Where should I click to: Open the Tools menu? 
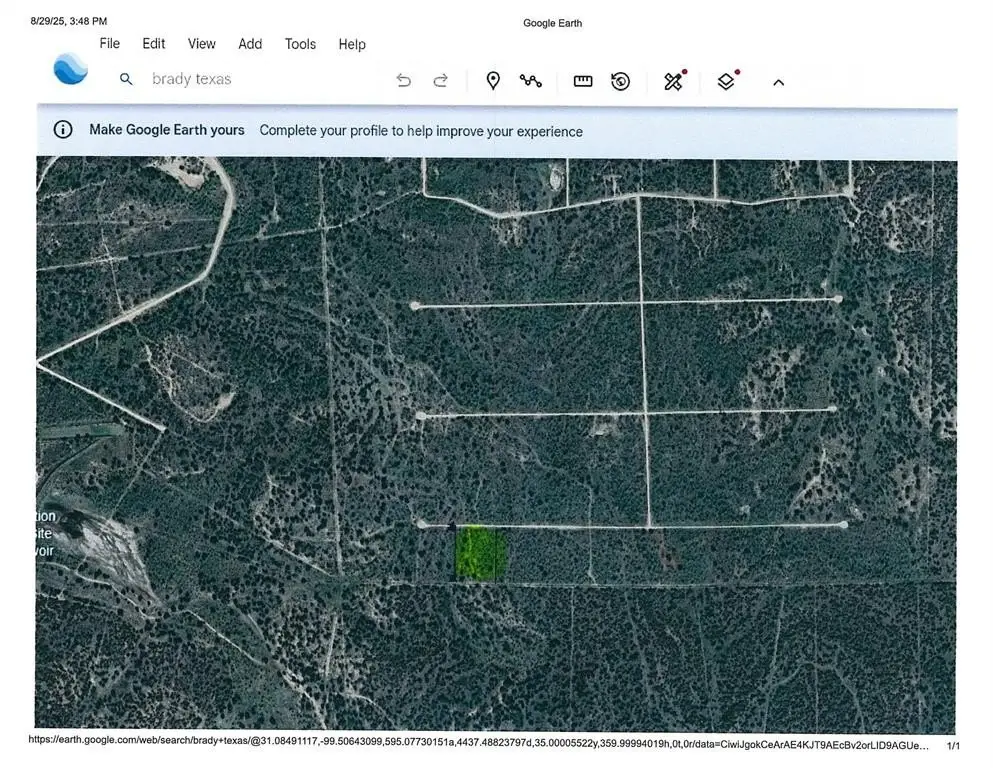(x=300, y=44)
